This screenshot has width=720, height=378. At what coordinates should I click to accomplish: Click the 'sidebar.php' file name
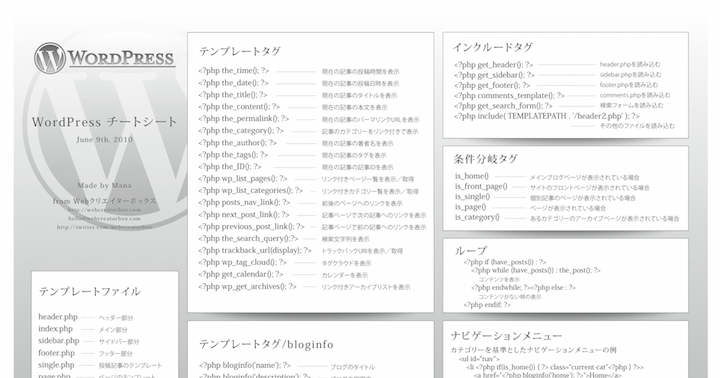pos(59,341)
